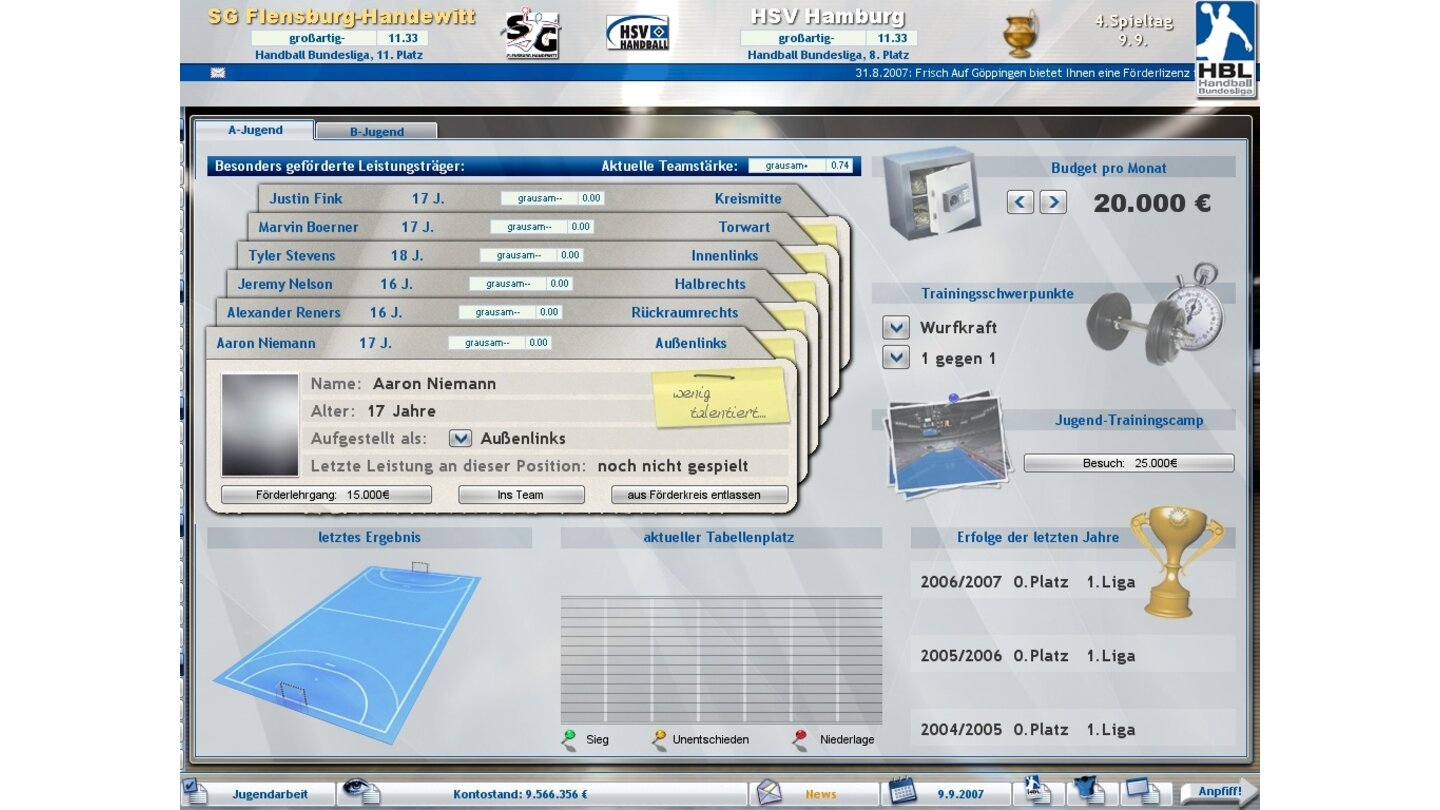Click the News label in bottom bar

[821, 794]
